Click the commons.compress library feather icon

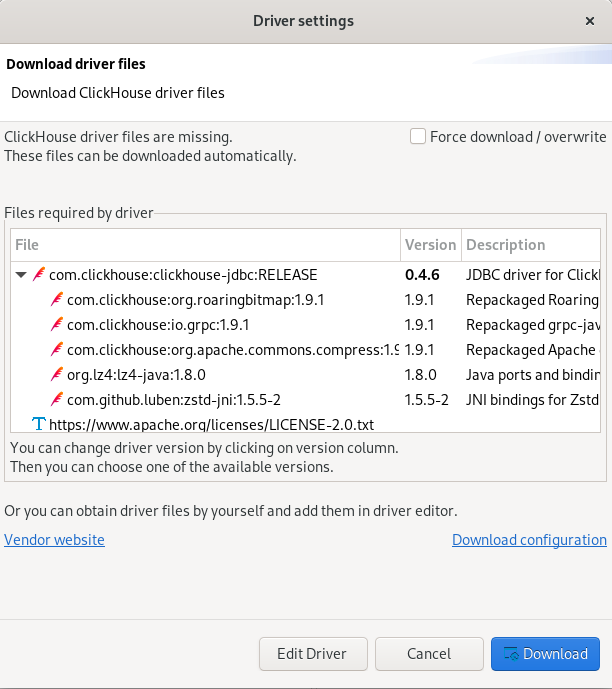(x=57, y=349)
